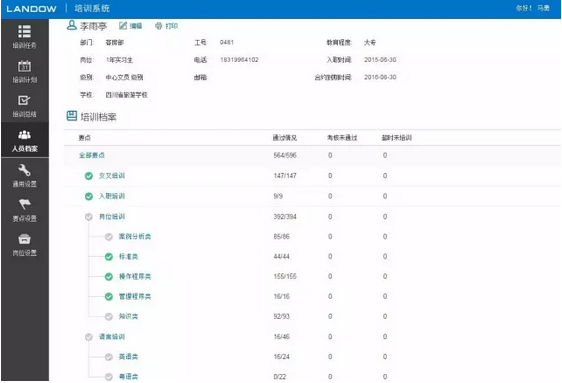Click green check icon of 管理程序类 row
Screen dimensions: 562x383
coord(109,297)
